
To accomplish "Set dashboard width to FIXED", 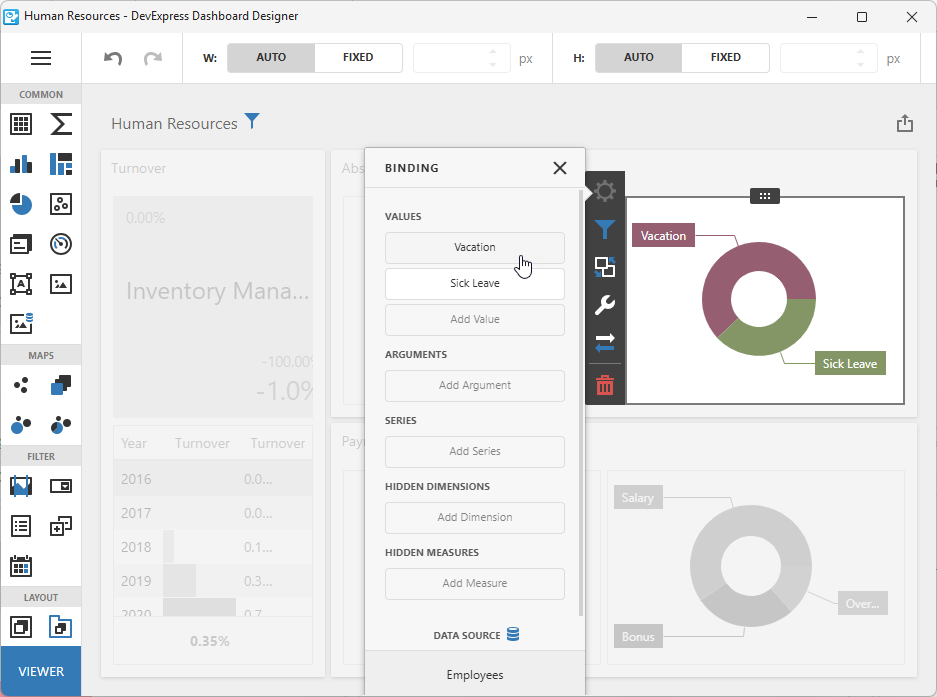I will coord(358,57).
